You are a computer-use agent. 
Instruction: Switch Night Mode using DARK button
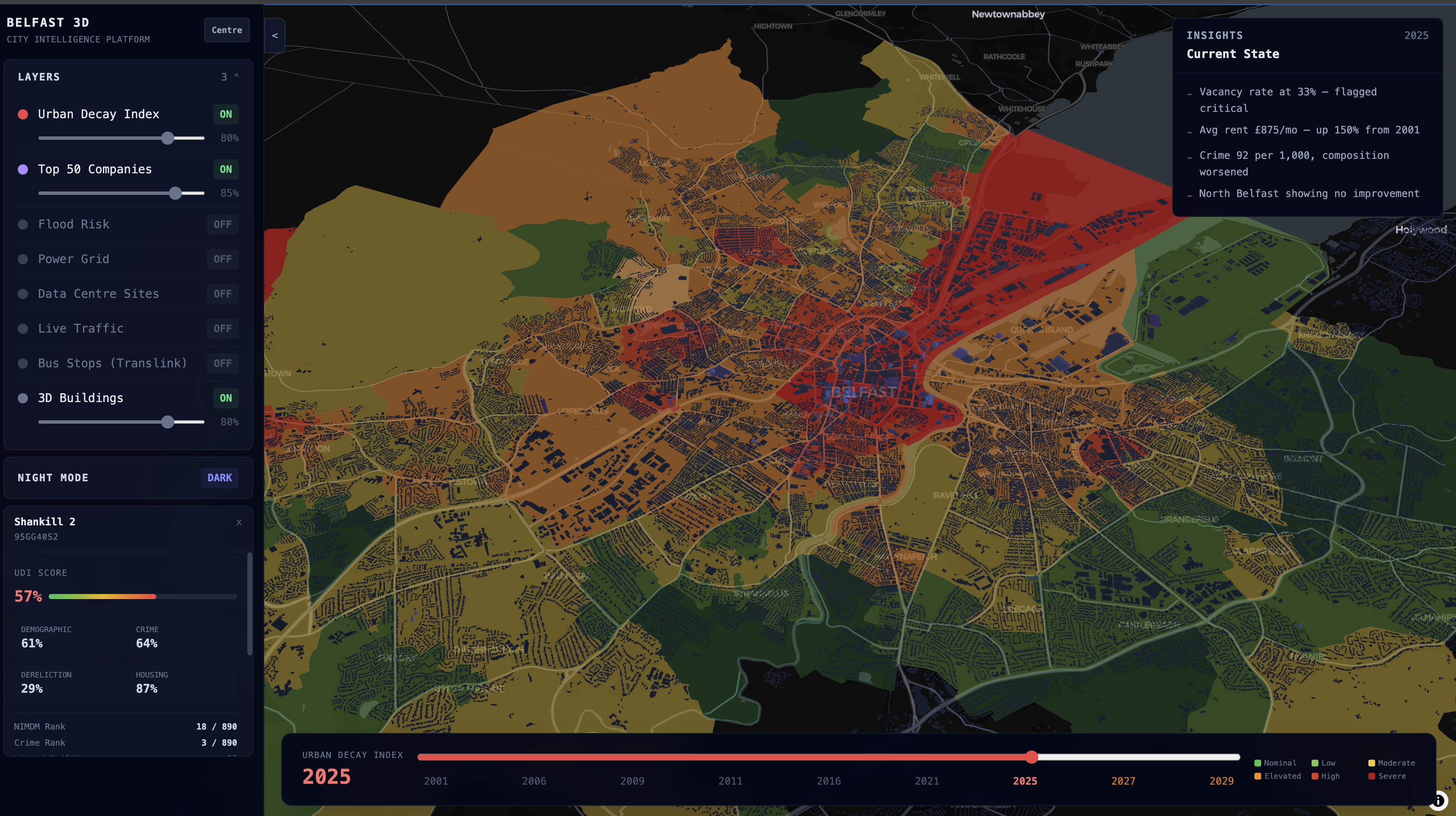click(x=219, y=478)
